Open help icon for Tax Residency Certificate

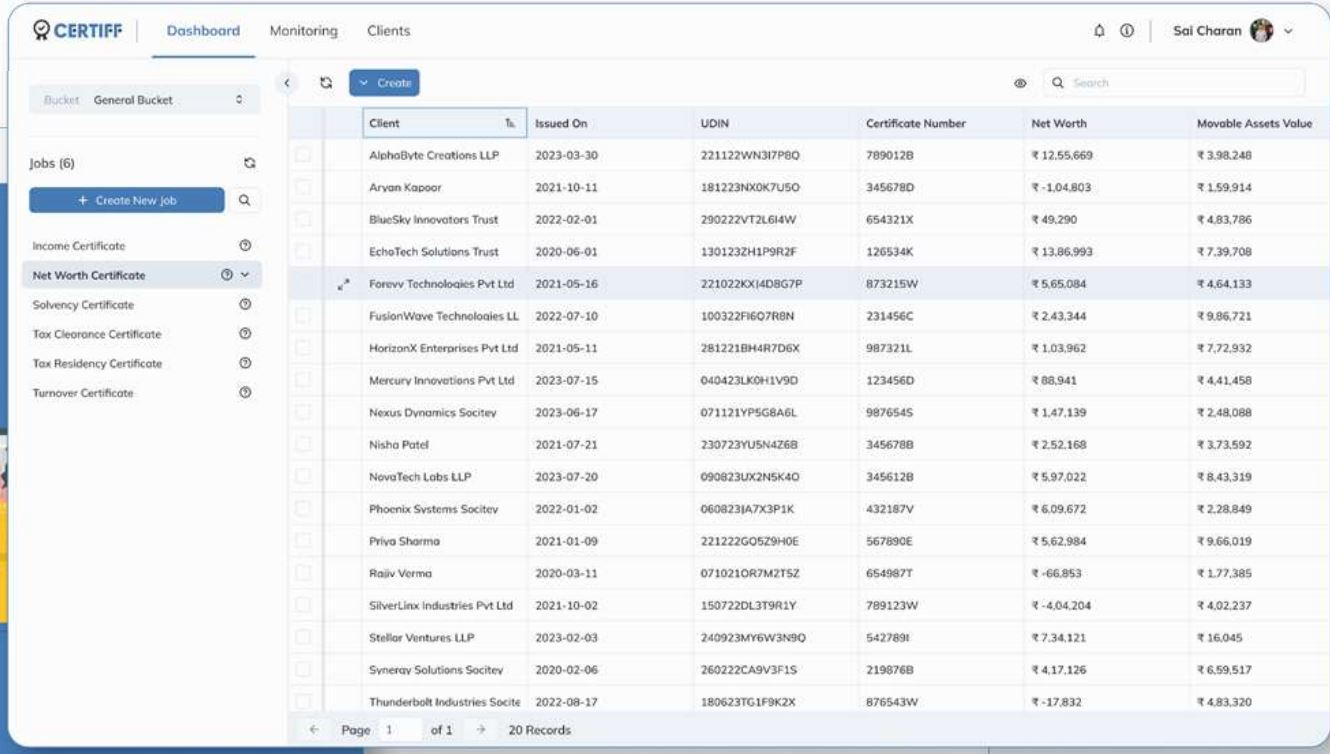(245, 363)
